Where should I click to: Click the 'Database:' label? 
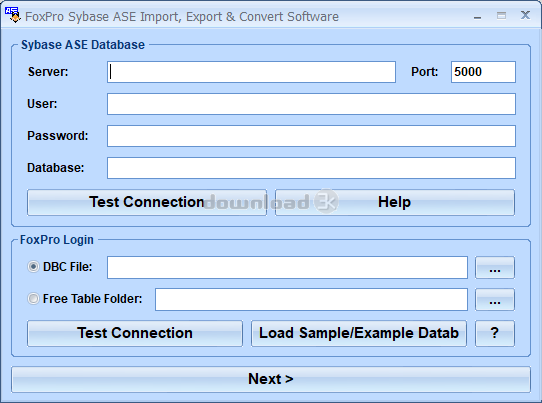56,168
